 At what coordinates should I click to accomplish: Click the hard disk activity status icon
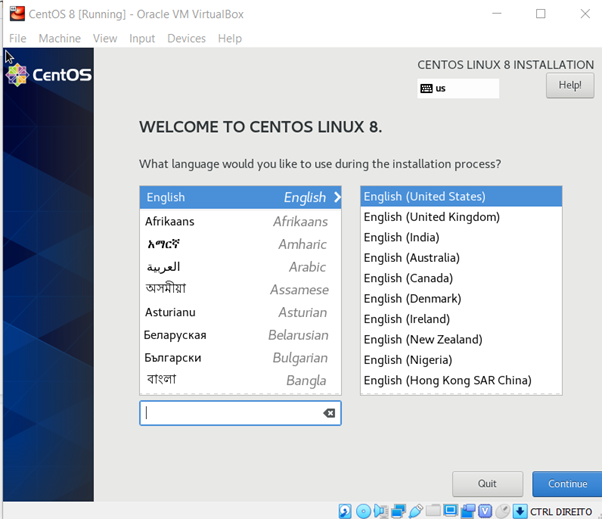tap(345, 511)
